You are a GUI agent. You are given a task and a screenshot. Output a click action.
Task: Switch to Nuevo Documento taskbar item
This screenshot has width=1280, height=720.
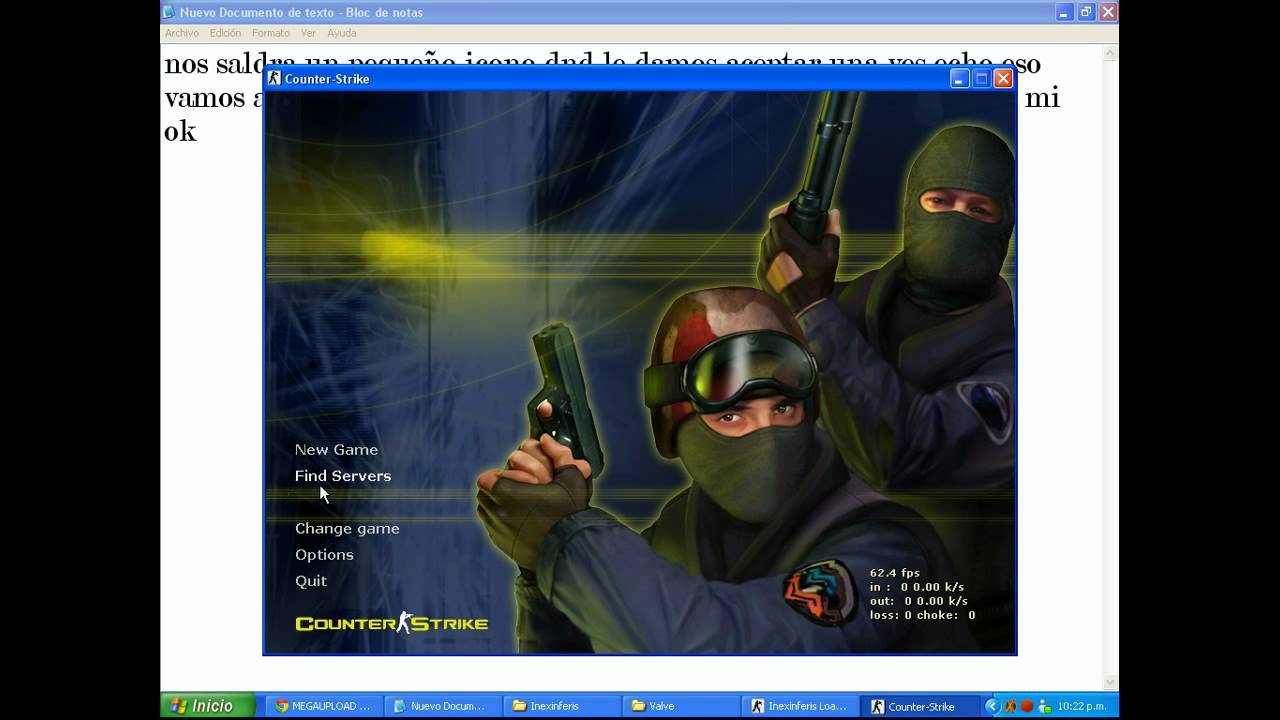click(x=441, y=706)
